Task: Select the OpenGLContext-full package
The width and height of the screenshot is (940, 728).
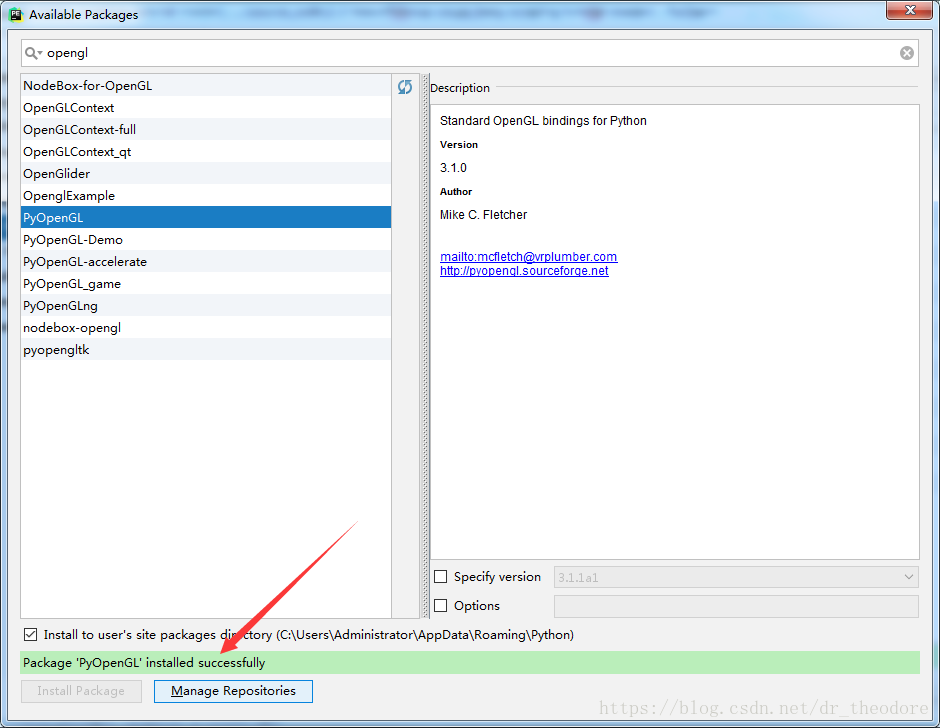Action: pos(206,130)
